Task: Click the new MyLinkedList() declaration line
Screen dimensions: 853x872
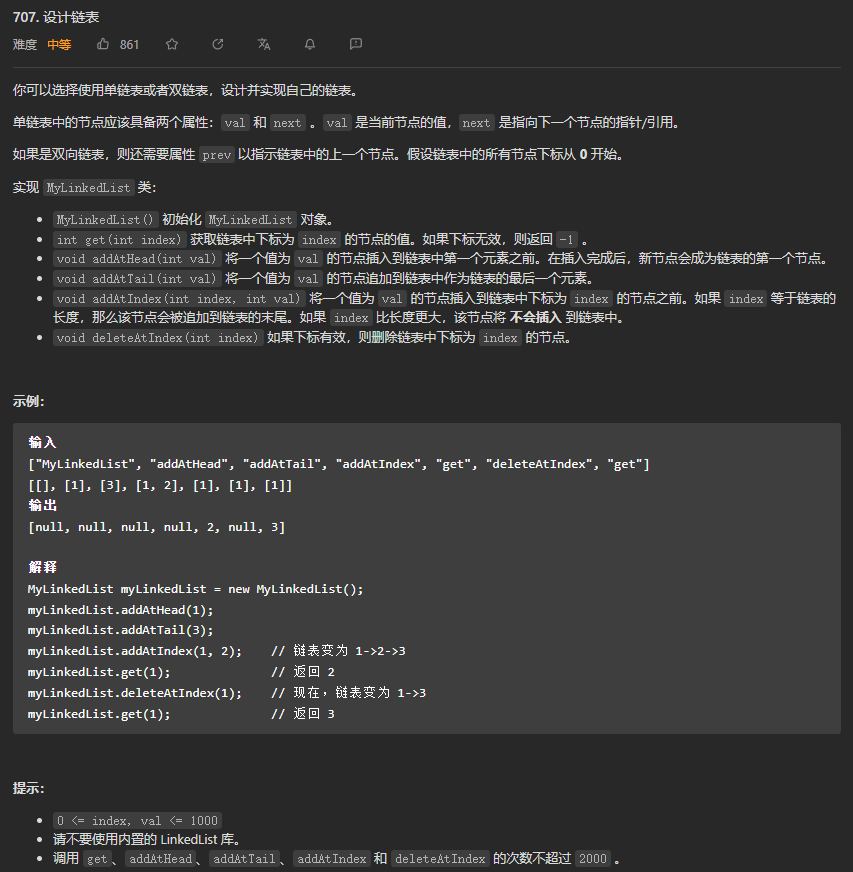Action: pyautogui.click(x=195, y=589)
